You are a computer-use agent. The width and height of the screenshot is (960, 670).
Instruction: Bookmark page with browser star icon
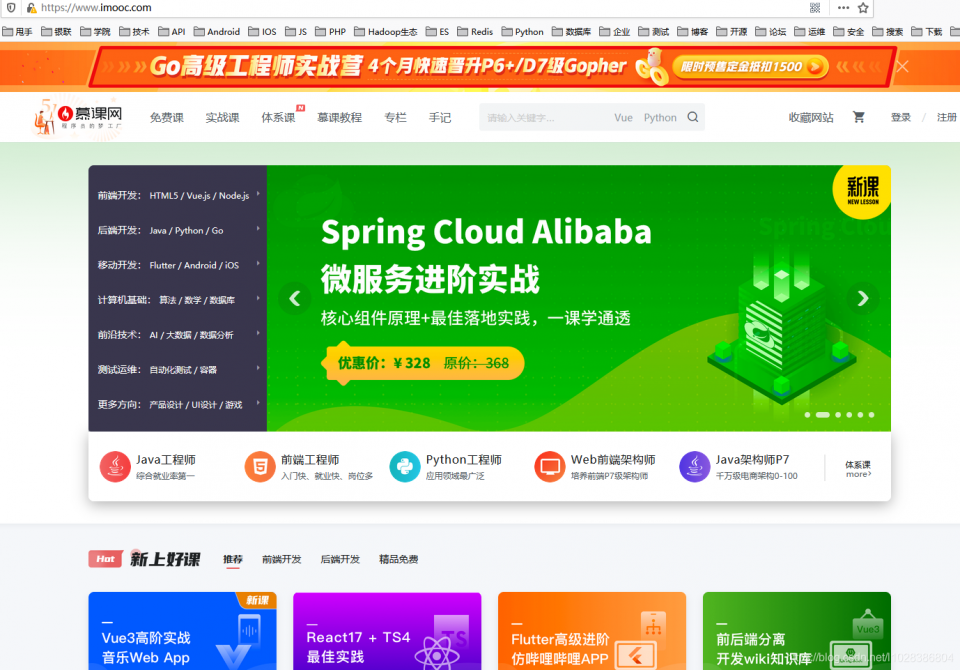tap(863, 8)
